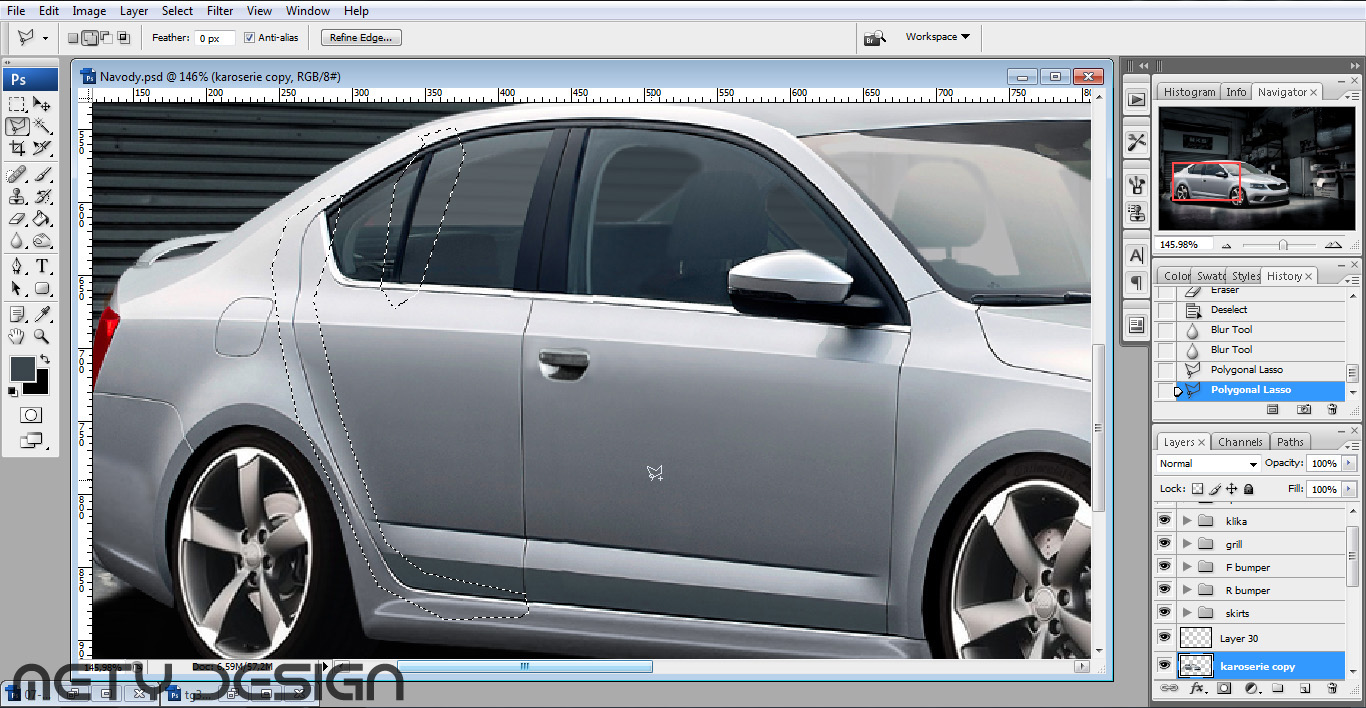Open the Layer menu

click(134, 11)
